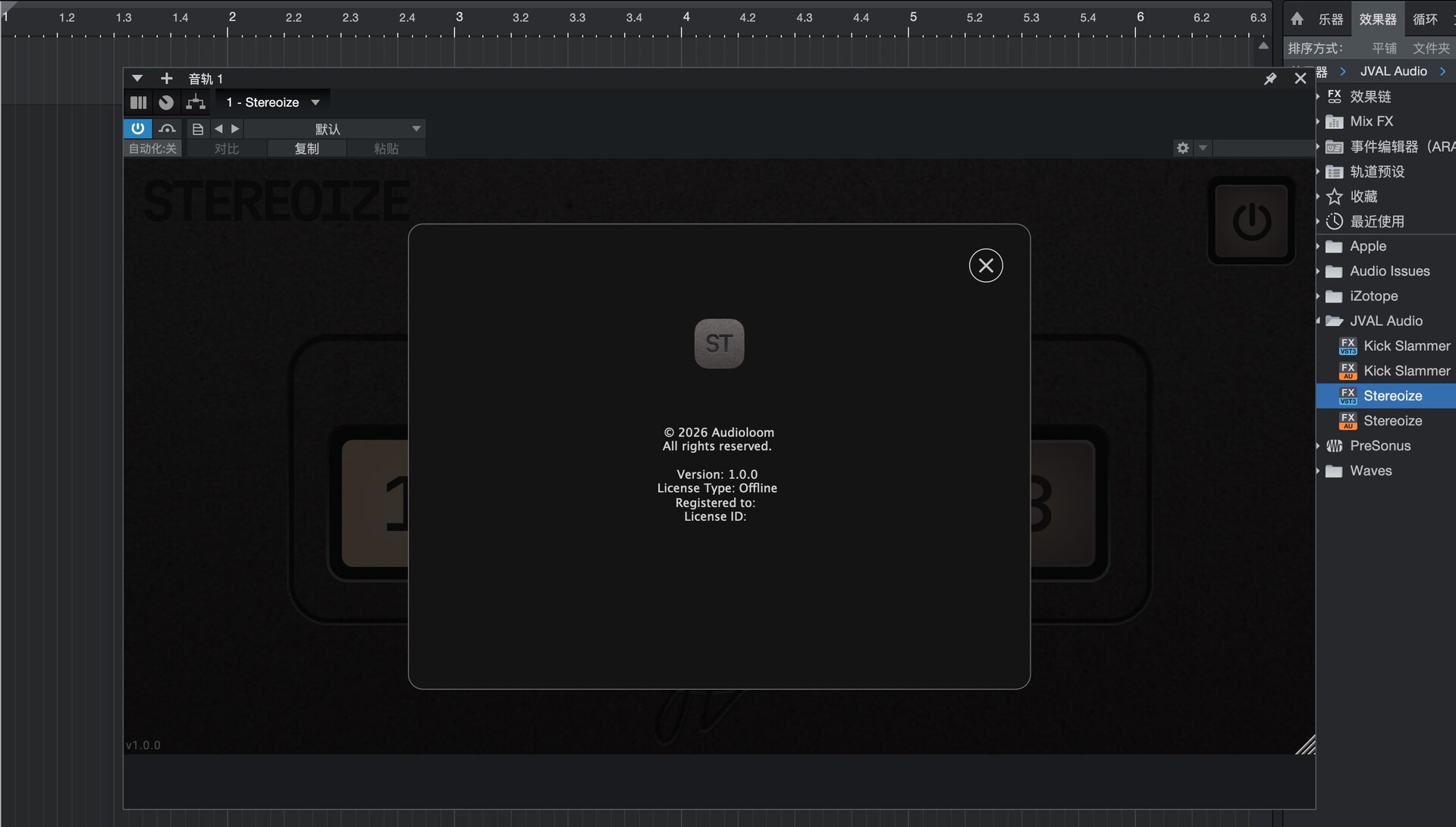Collapse the JVAL Audio folder

[1319, 321]
